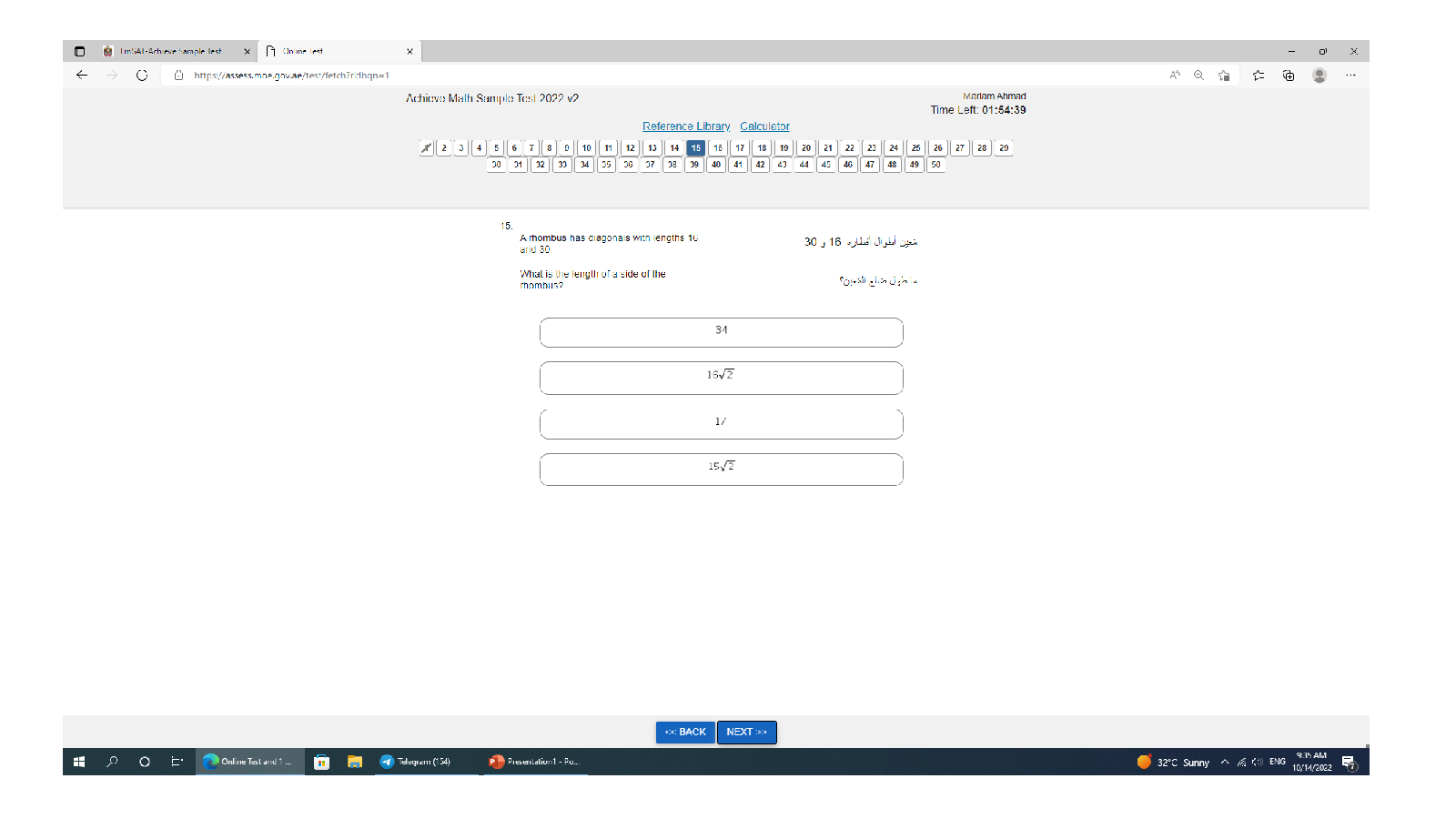Click the NEXT >> button
The width and height of the screenshot is (1456, 819).
pos(746,733)
